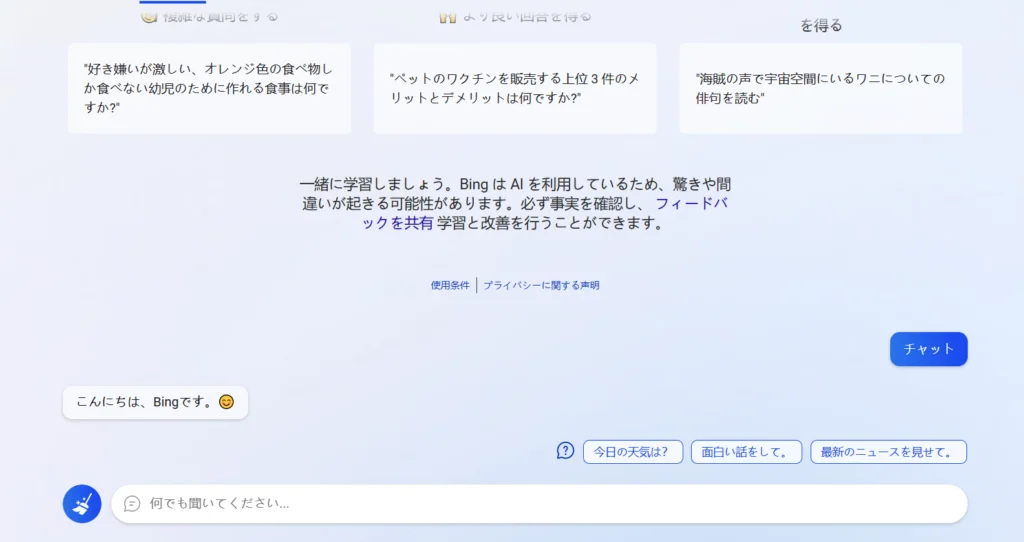
Task: Choose the pirate-voice haiku example card
Action: pyautogui.click(x=821, y=88)
